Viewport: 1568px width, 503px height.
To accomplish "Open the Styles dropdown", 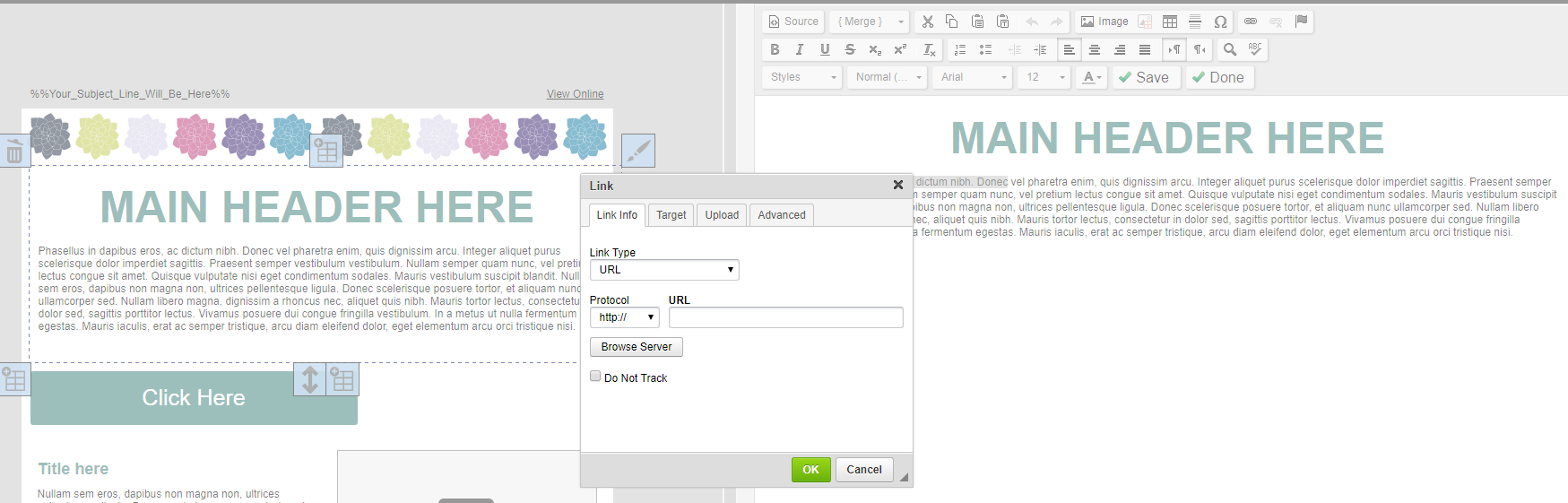I will tap(803, 77).
